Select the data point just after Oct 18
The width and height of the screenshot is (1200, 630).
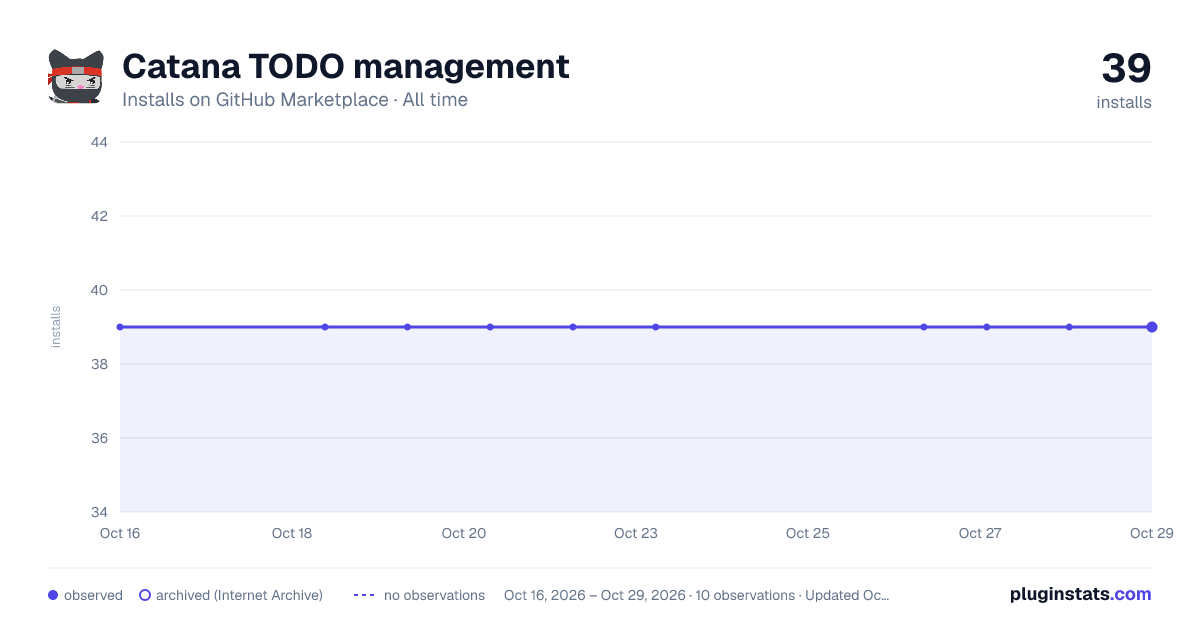[325, 327]
